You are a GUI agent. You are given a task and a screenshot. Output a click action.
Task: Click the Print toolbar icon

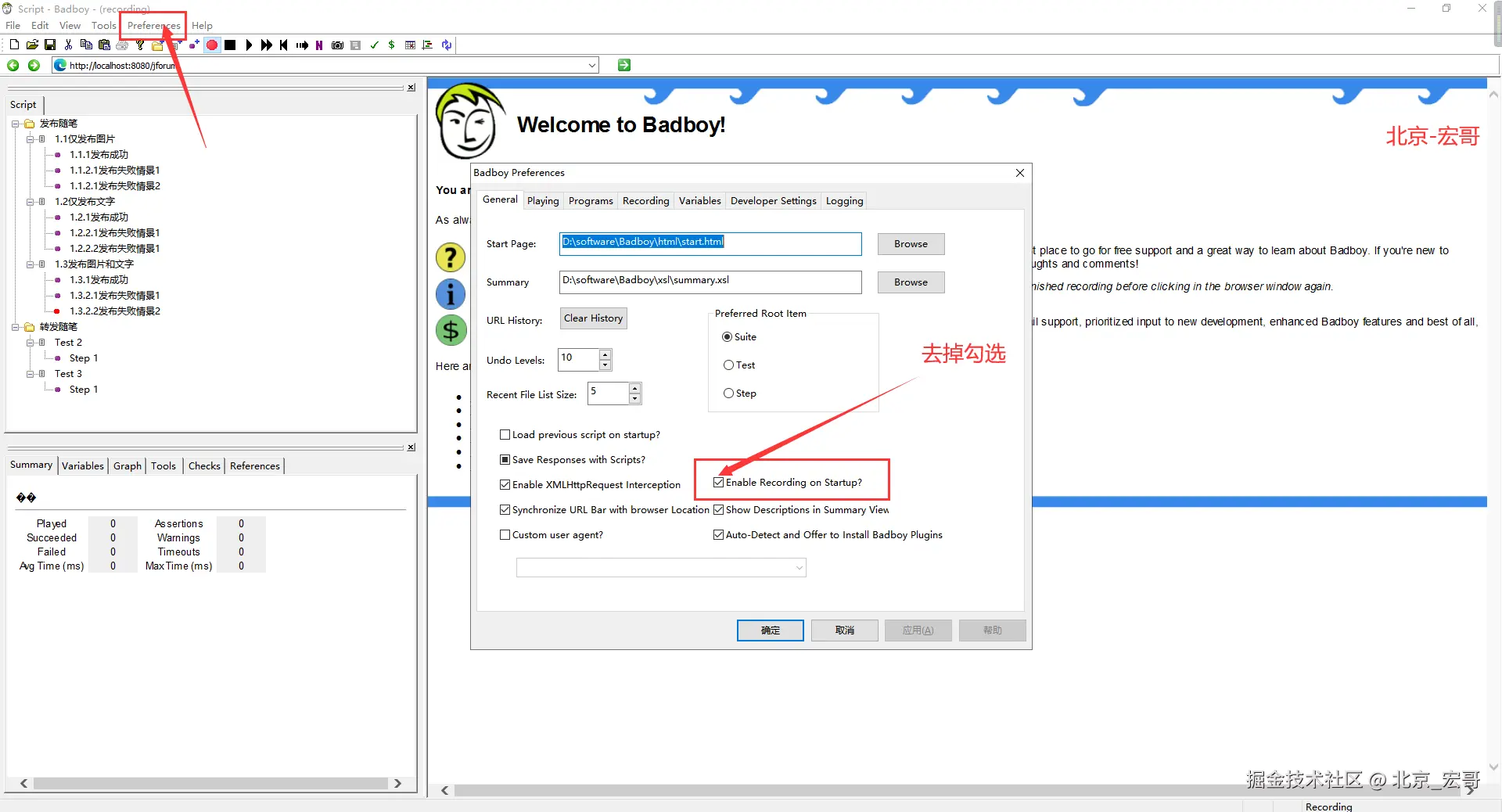tap(122, 45)
